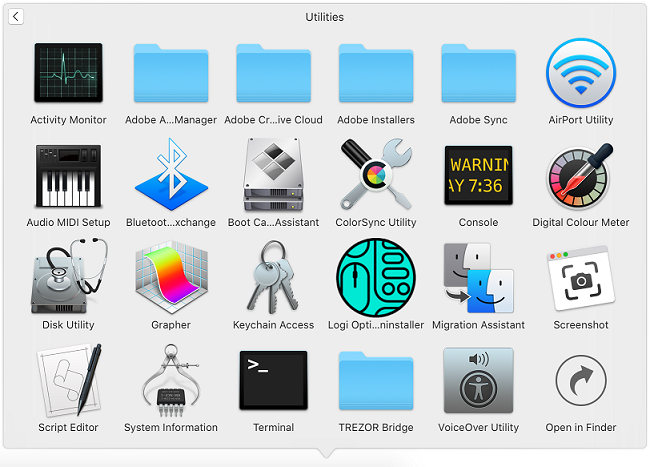Open the TREZOR Bridge folder
Viewport: 650px width, 467px height.
pyautogui.click(x=376, y=381)
